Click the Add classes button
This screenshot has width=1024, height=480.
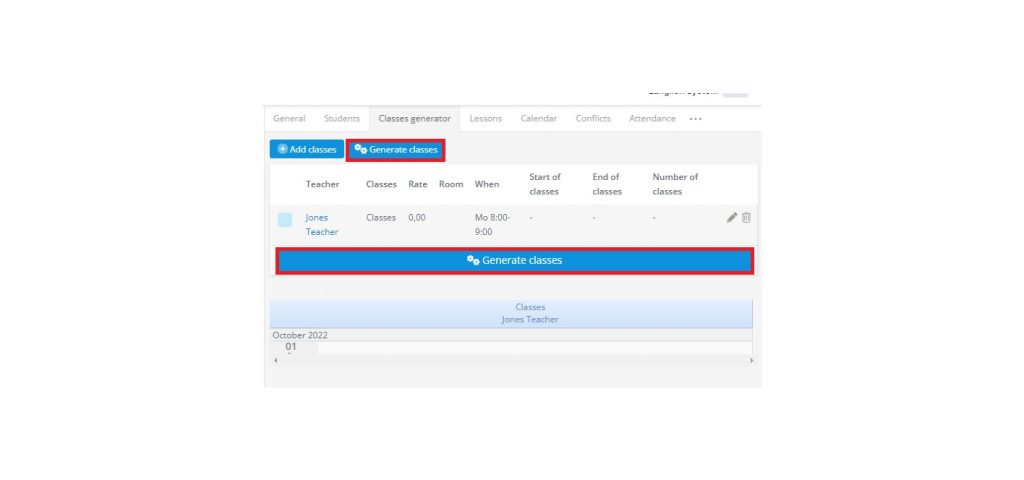click(306, 149)
